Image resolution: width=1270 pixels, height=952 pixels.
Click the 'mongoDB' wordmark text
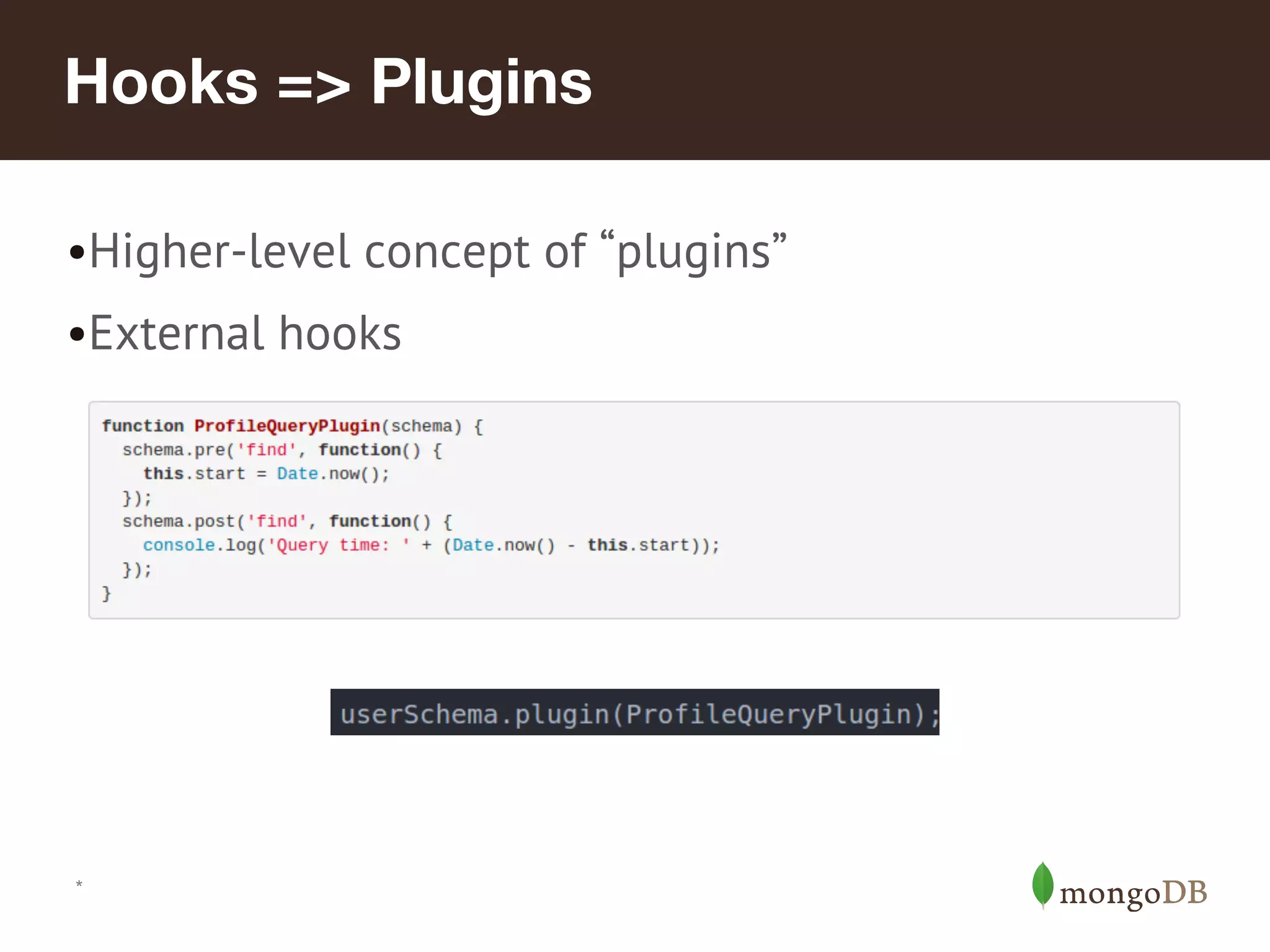click(x=1133, y=894)
